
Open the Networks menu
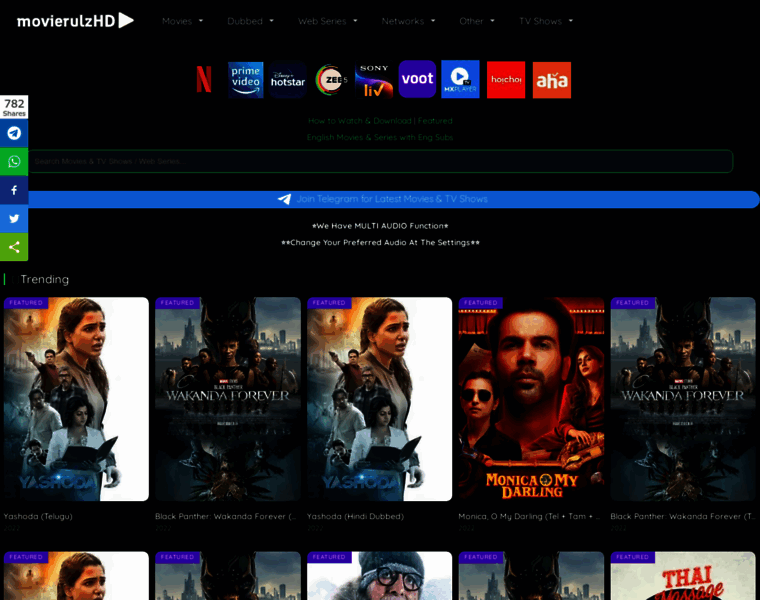coord(408,21)
